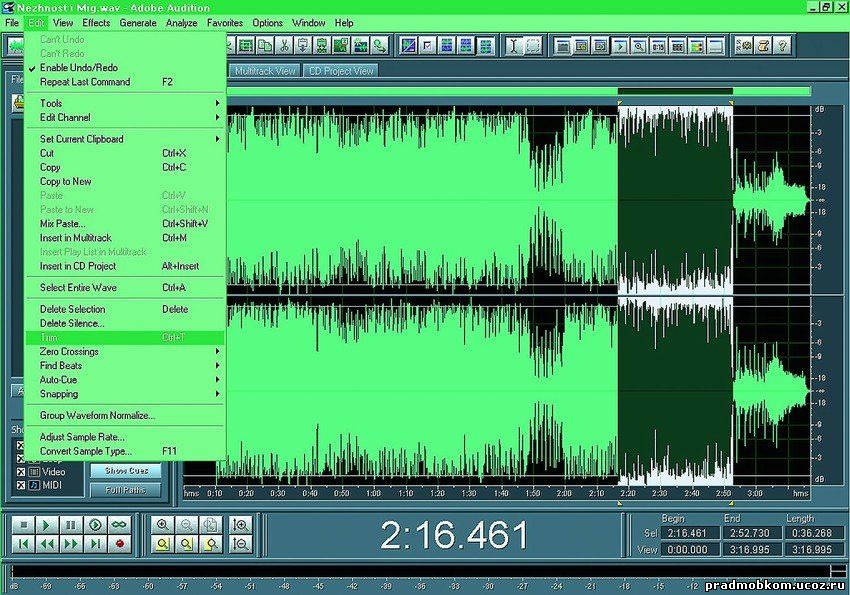Choose Copy to New menu item
The width and height of the screenshot is (850, 595).
(x=125, y=181)
